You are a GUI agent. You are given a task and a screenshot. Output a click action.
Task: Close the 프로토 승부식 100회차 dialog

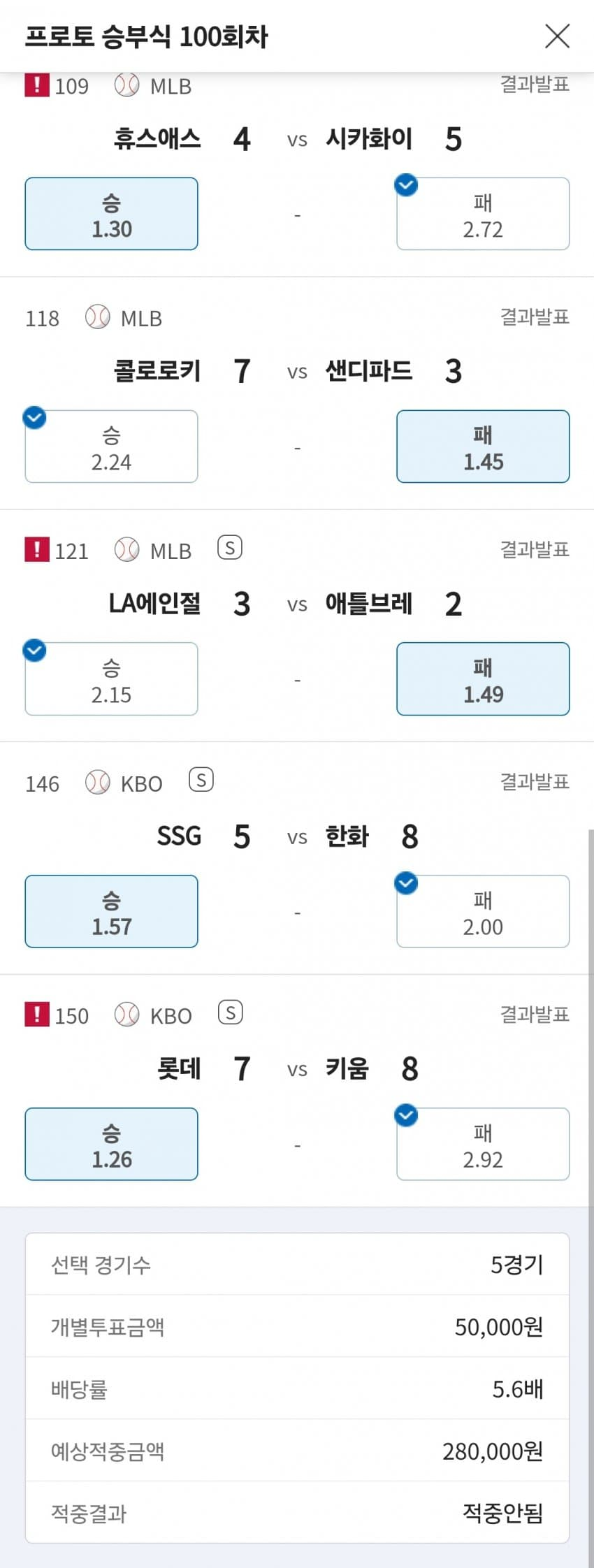point(557,36)
